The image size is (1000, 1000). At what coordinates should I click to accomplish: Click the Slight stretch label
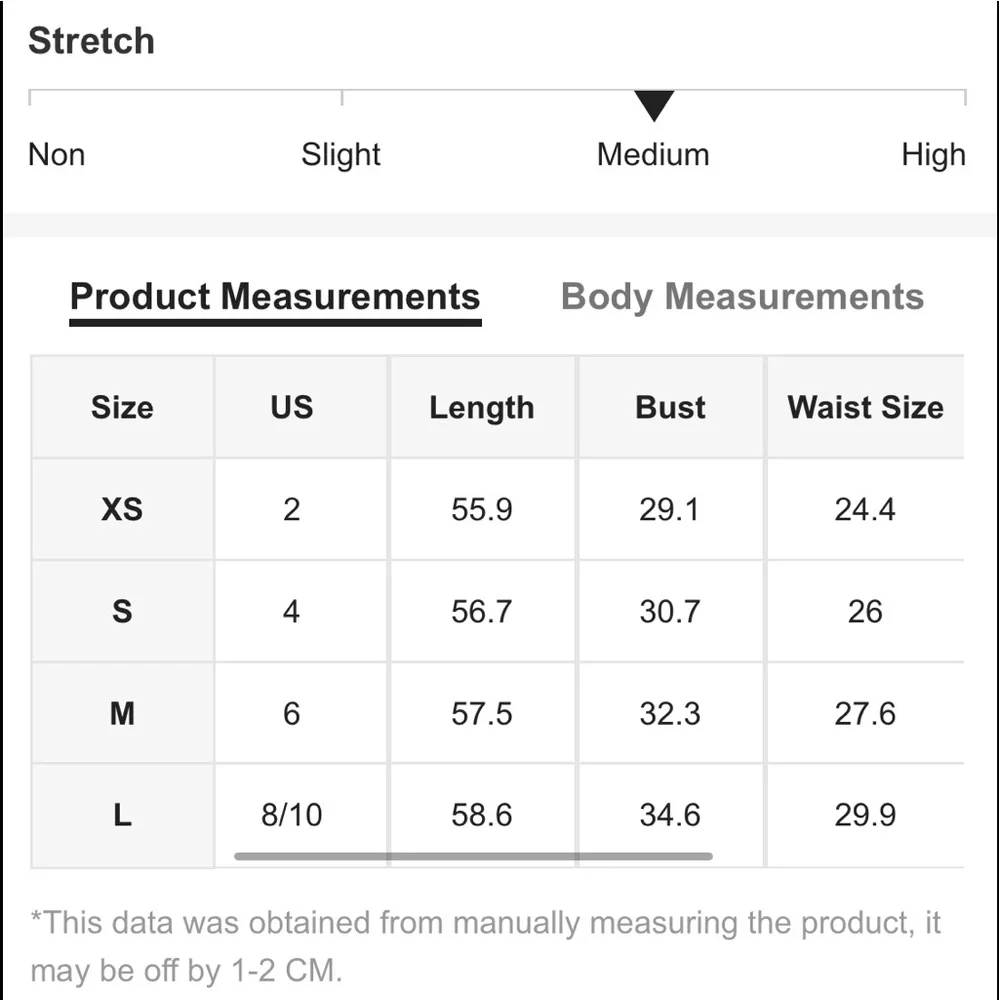[341, 155]
